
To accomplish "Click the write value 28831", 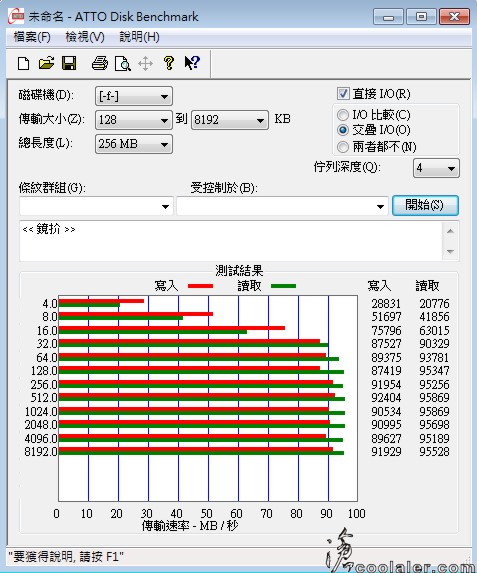I will pyautogui.click(x=386, y=304).
